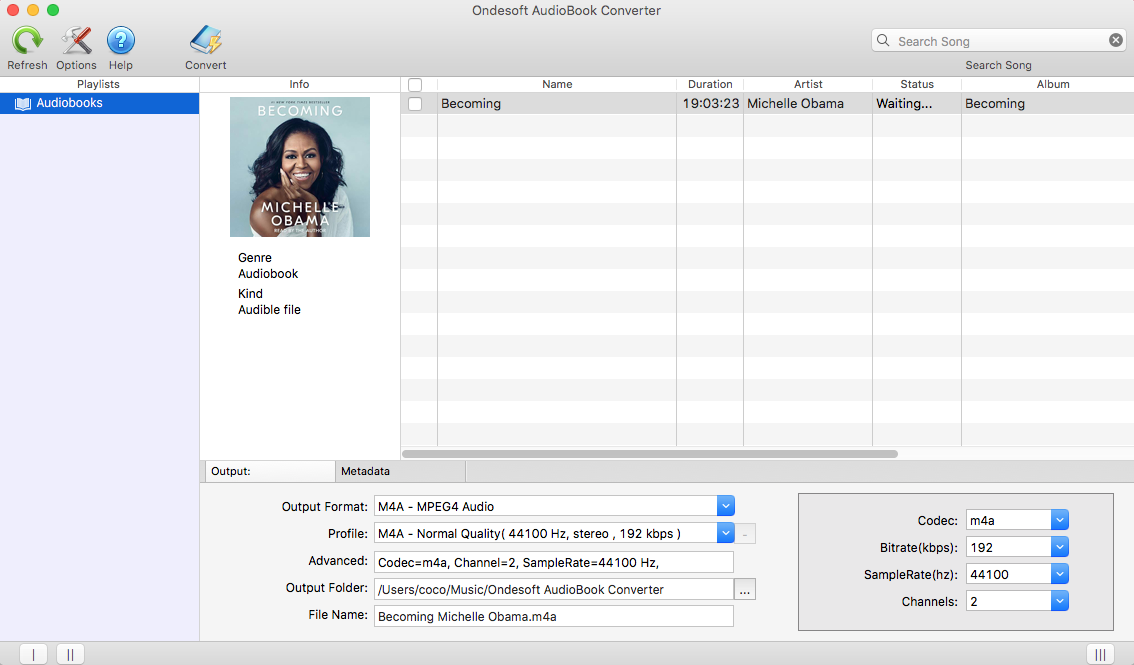Clear the Search Song field
Screen dimensions: 1134x665
(1116, 40)
